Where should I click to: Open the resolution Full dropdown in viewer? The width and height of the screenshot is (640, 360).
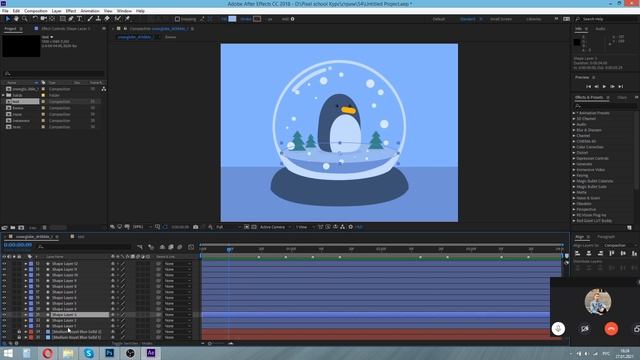229,227
